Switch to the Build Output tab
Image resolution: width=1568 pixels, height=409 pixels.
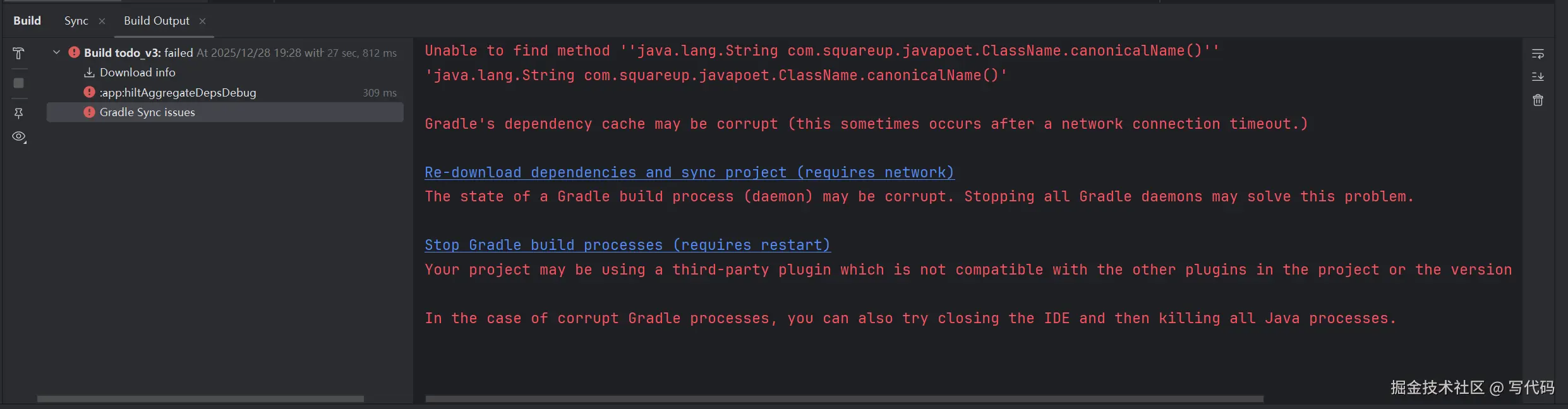point(156,21)
